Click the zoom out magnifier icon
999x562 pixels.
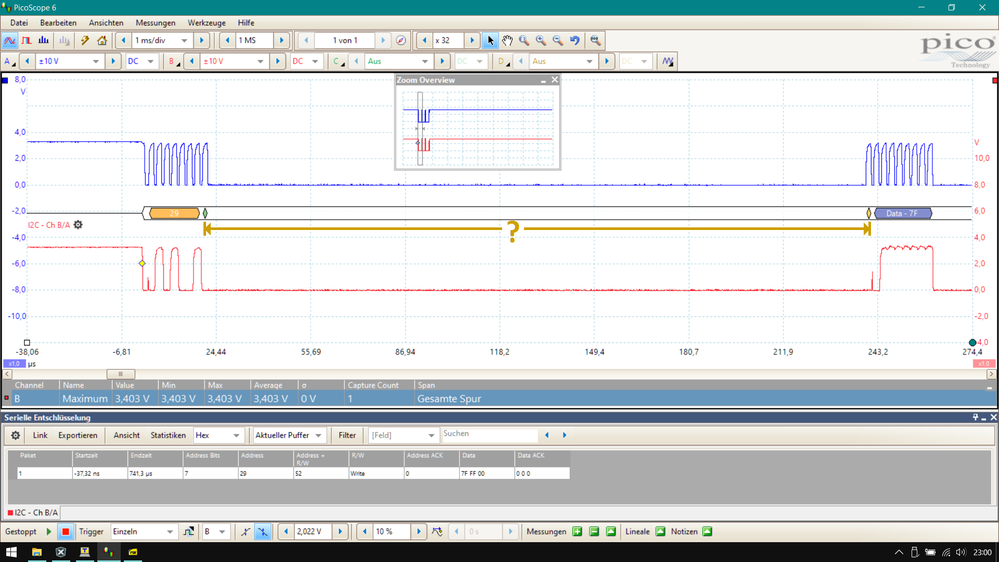(x=557, y=40)
